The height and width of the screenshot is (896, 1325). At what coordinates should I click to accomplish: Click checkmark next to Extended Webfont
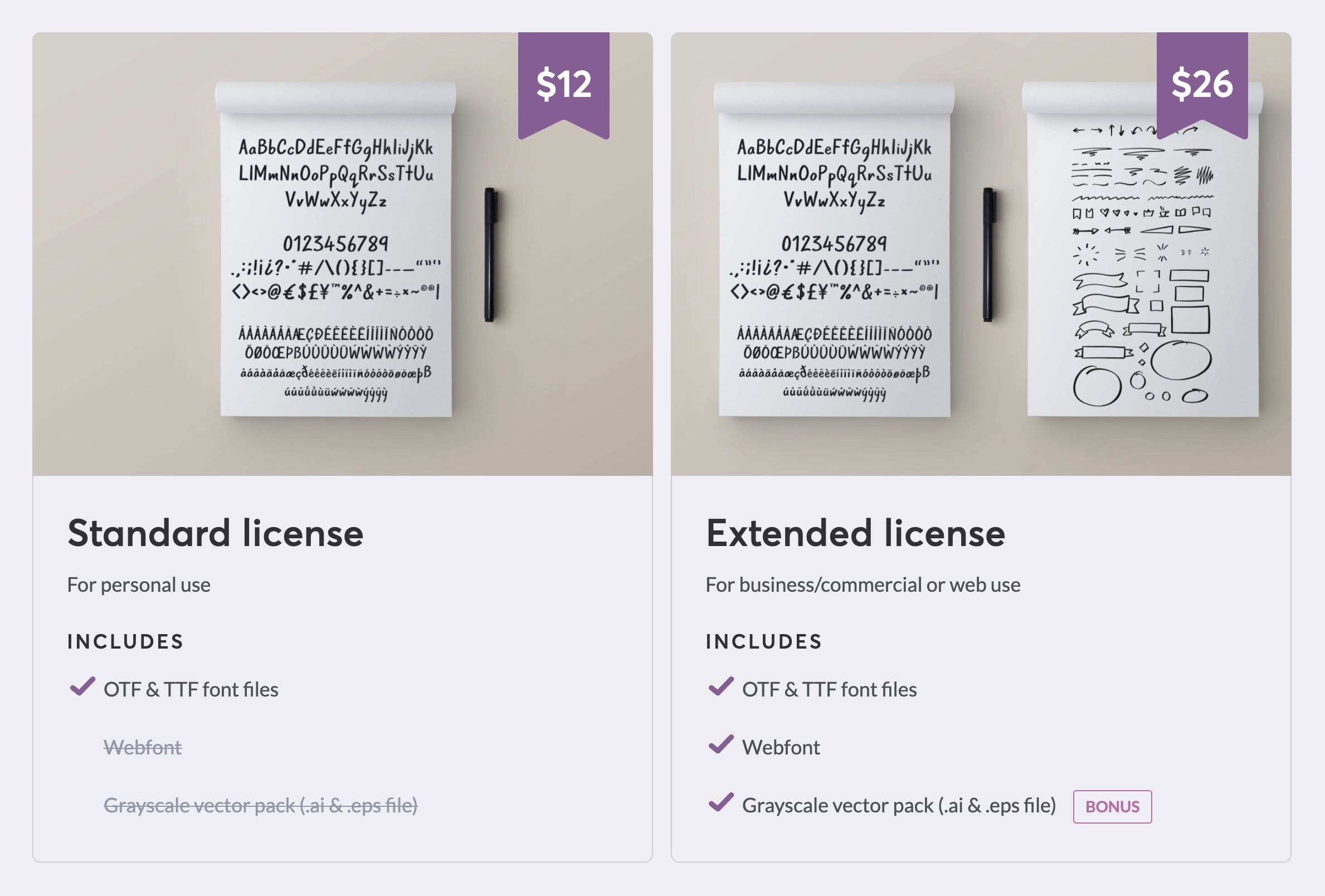[x=720, y=744]
